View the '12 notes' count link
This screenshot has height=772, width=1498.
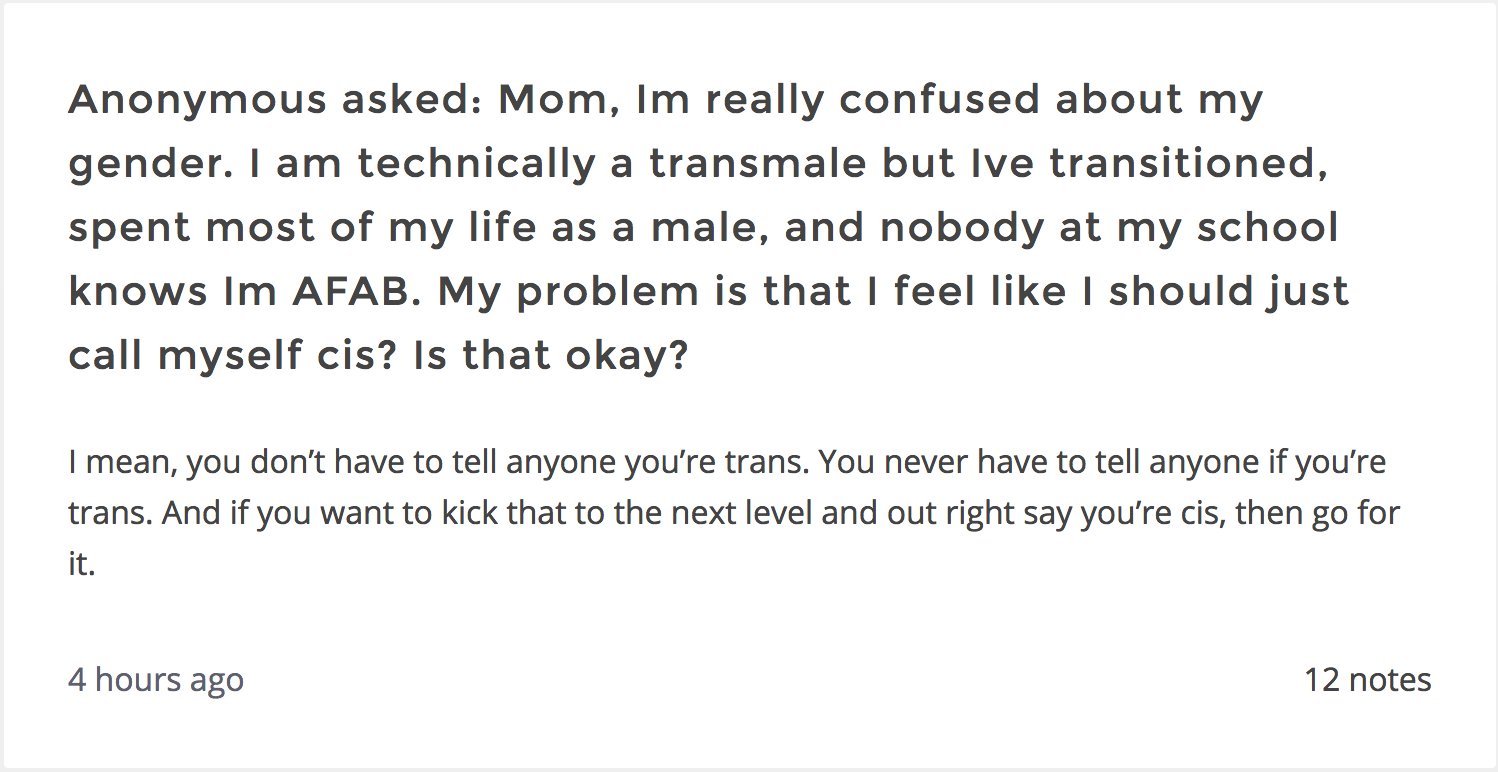(x=1367, y=680)
